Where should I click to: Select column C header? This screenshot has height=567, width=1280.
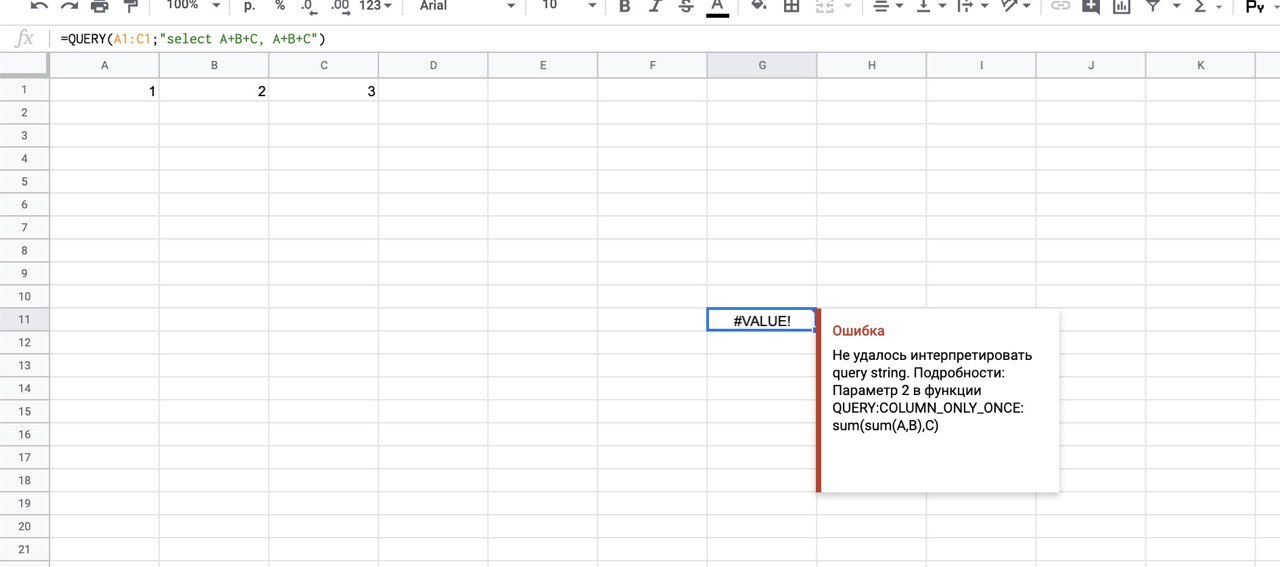324,65
